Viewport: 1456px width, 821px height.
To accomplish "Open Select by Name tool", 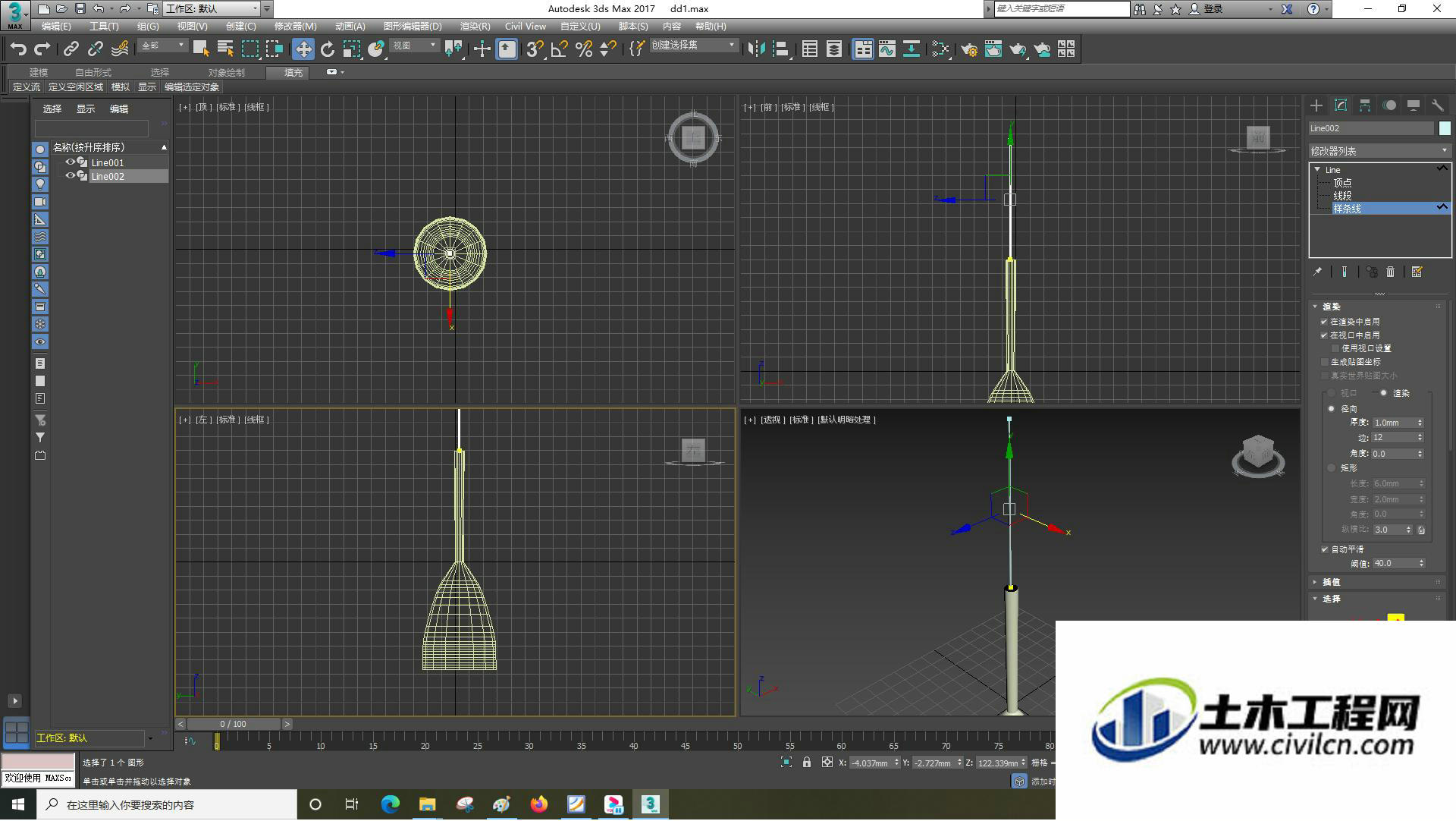I will pyautogui.click(x=225, y=49).
